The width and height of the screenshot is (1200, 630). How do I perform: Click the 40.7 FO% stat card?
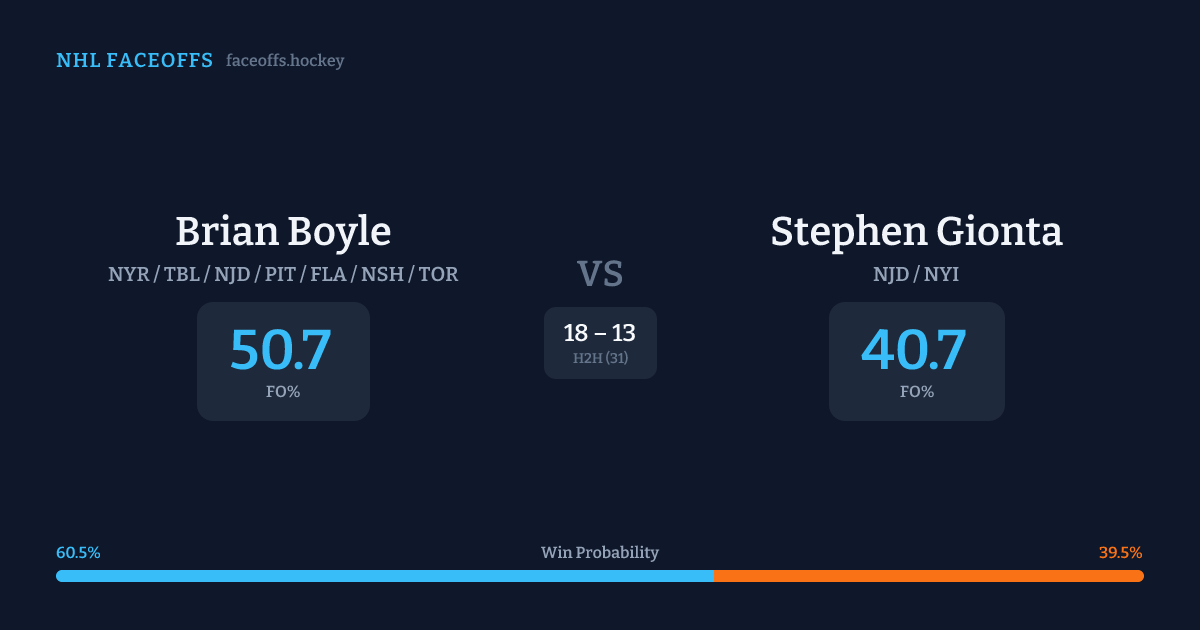pyautogui.click(x=916, y=361)
